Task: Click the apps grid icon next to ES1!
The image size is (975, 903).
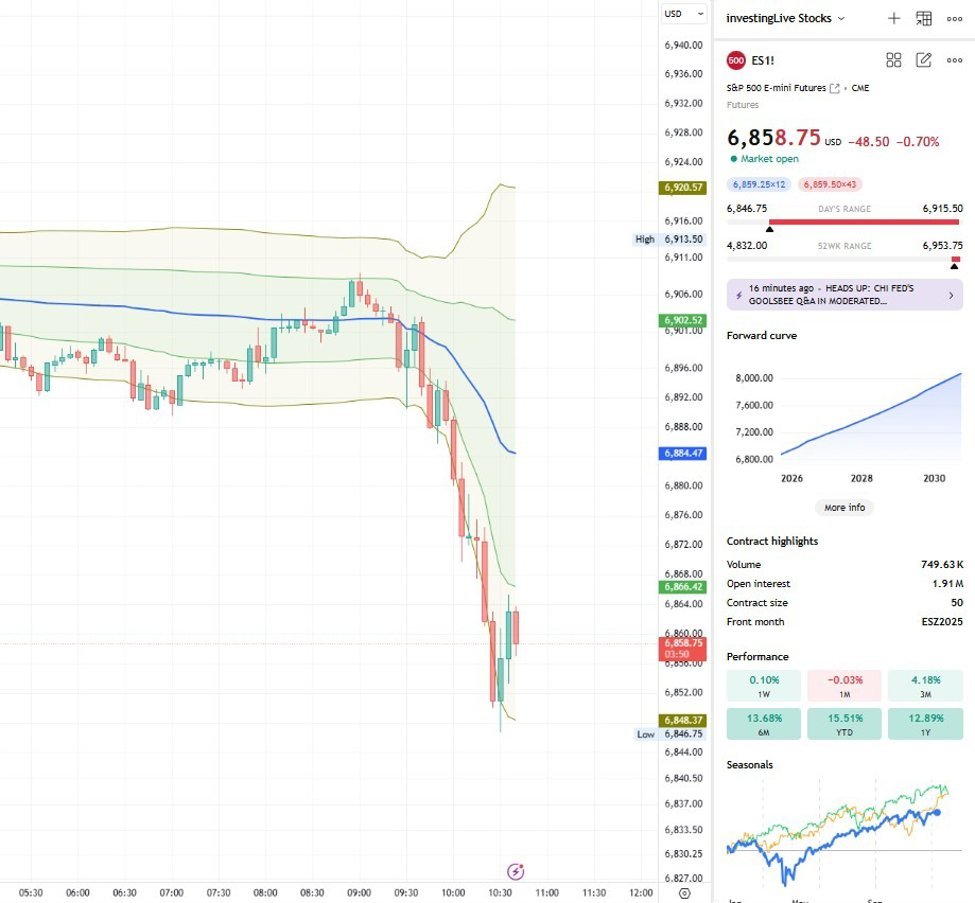Action: coord(893,60)
